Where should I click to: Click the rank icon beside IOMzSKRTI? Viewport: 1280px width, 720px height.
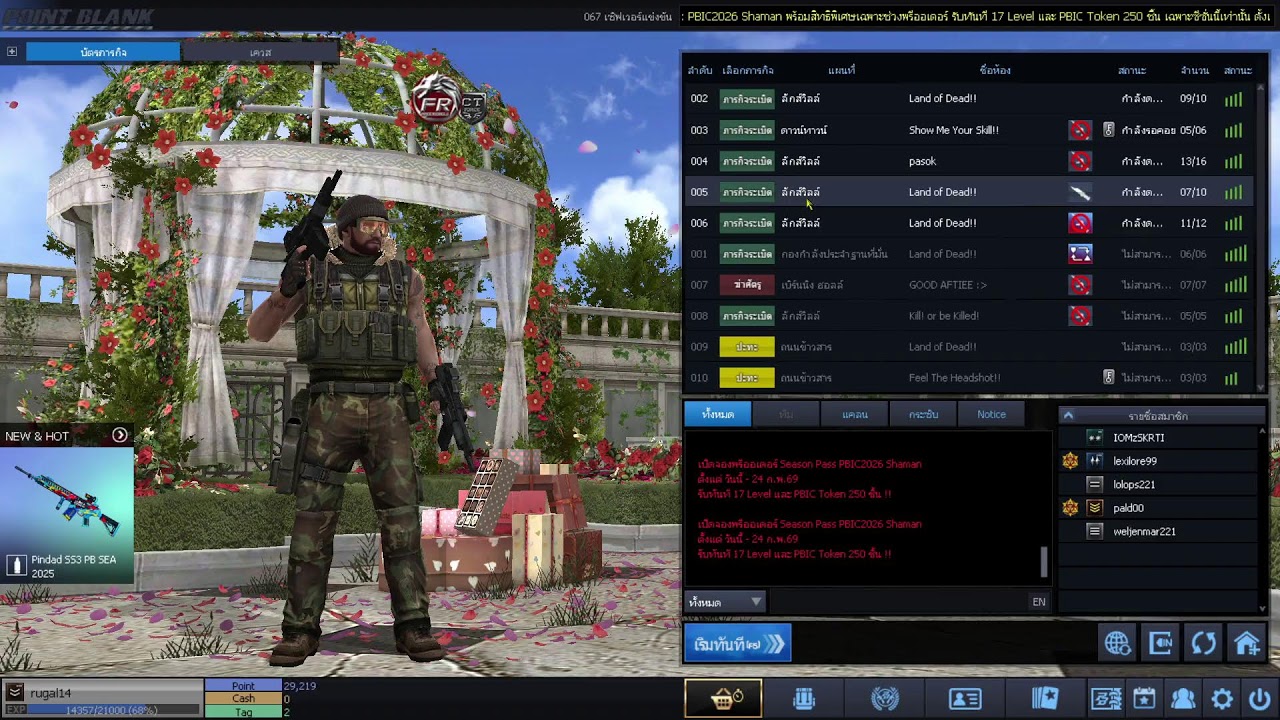1095,438
